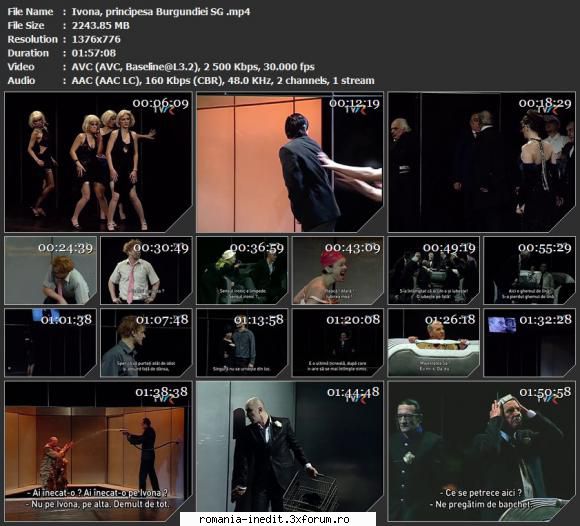Click the thumbnail timestamped 01:13:58
The width and height of the screenshot is (580, 526).
tap(242, 343)
